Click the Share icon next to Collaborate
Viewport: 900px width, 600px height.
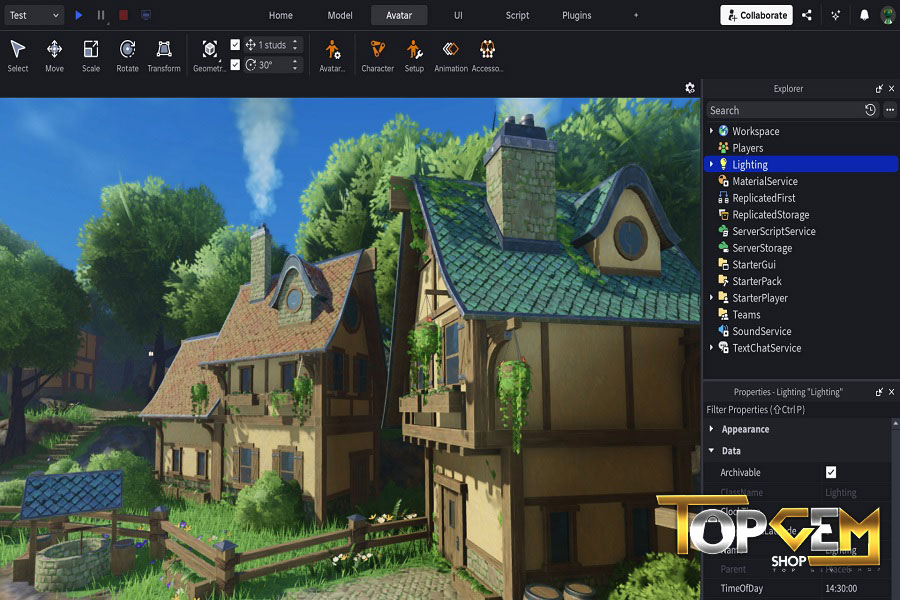pos(807,15)
